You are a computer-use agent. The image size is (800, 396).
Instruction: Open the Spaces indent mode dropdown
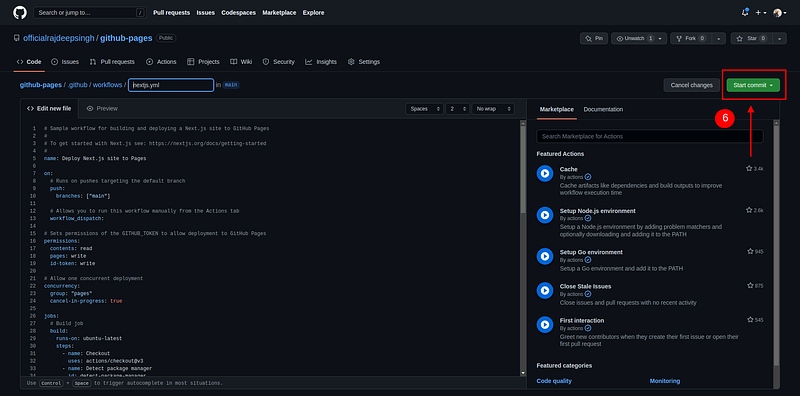click(x=424, y=109)
